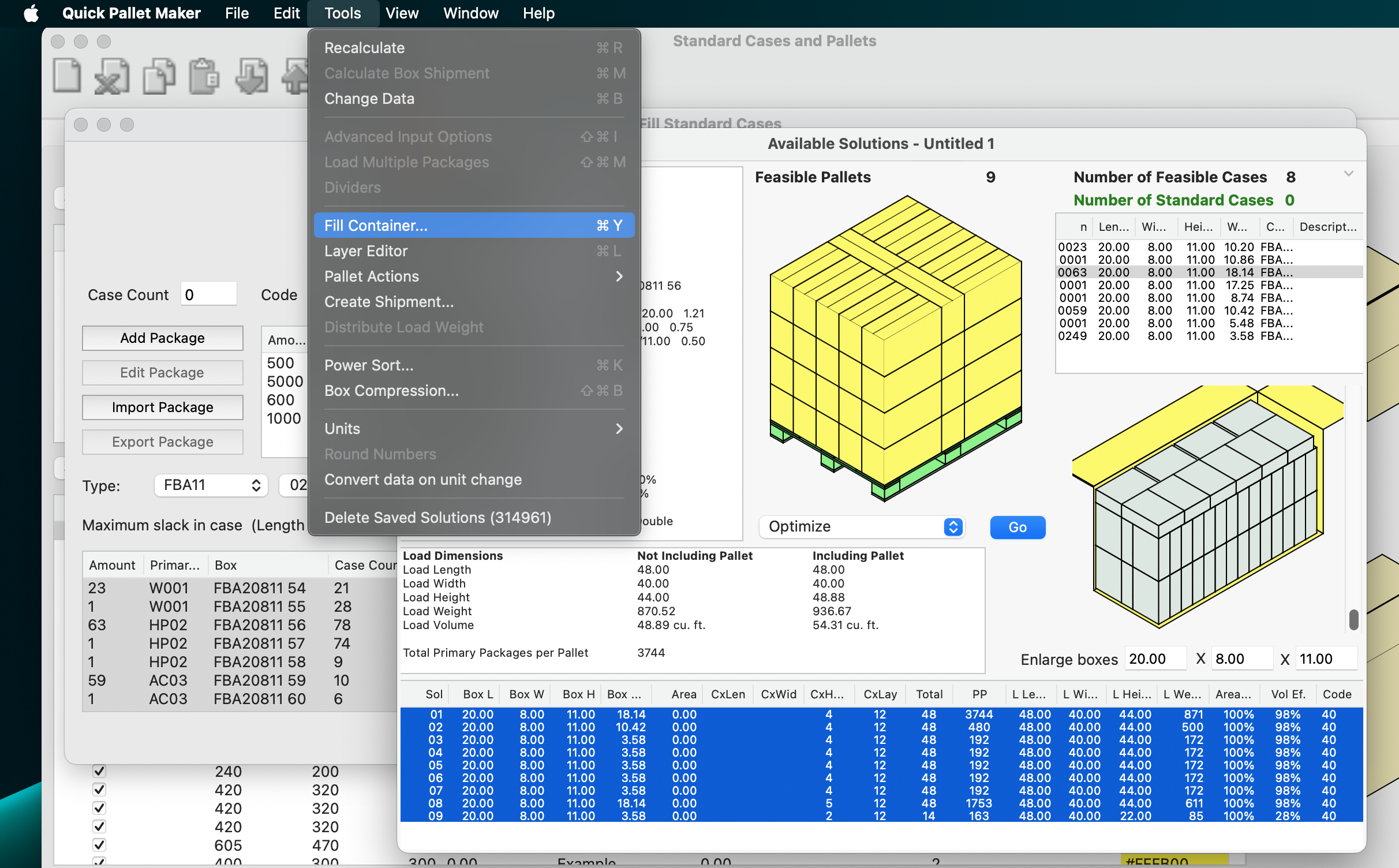Select solution row 01 in results table
The height and width of the screenshot is (868, 1399).
point(881,714)
